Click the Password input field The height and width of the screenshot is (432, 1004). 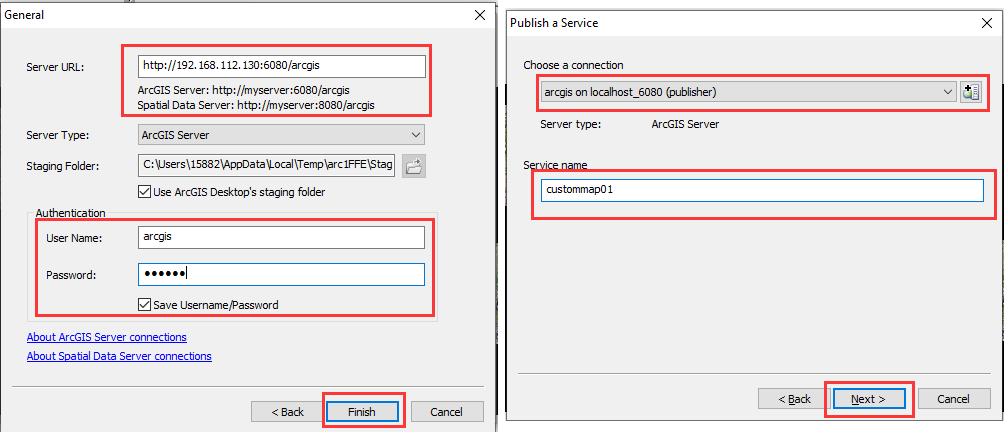[x=281, y=275]
